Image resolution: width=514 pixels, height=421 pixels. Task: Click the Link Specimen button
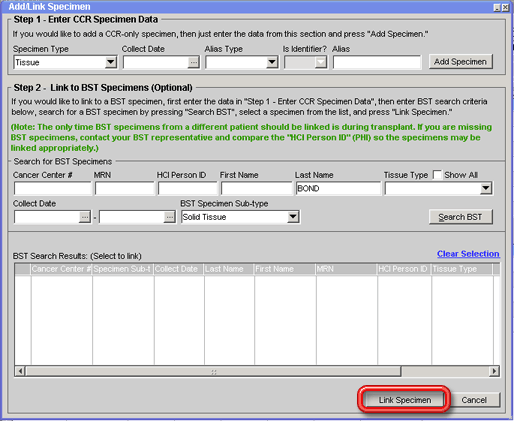point(405,400)
